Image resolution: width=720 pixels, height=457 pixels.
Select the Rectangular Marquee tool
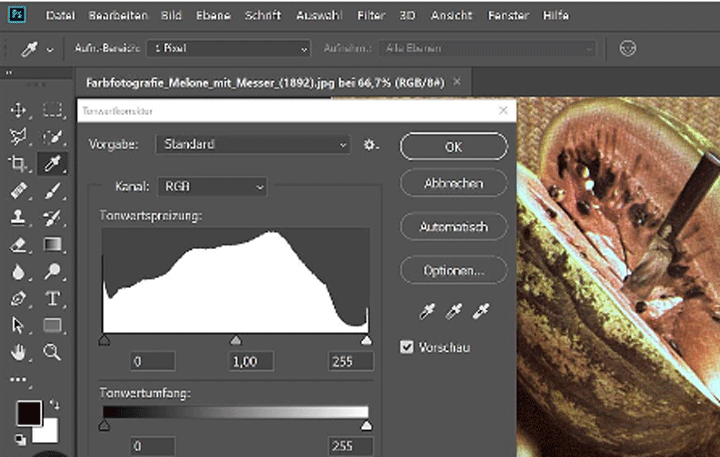click(x=52, y=110)
